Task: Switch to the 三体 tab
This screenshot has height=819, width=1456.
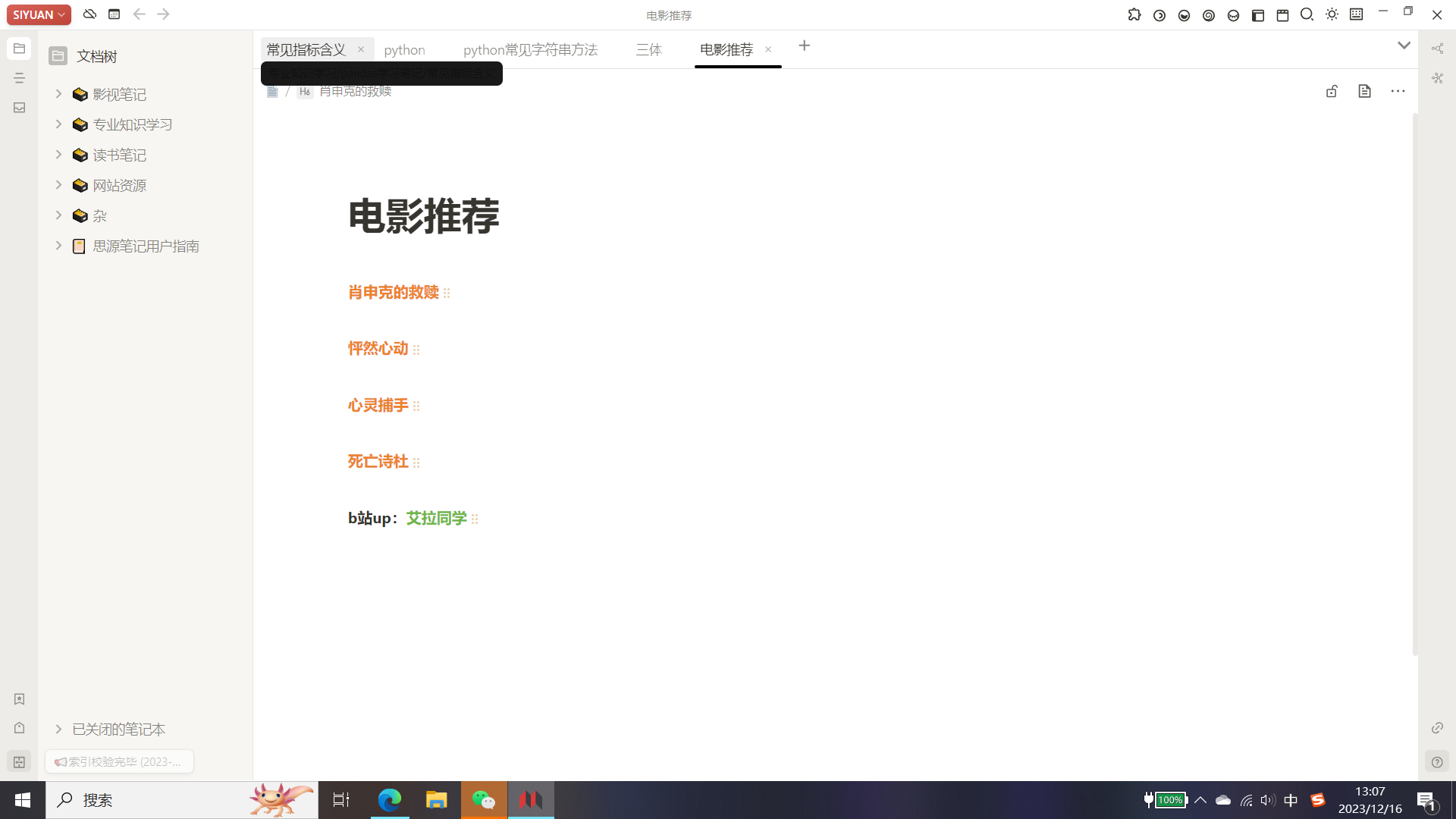Action: [x=648, y=49]
